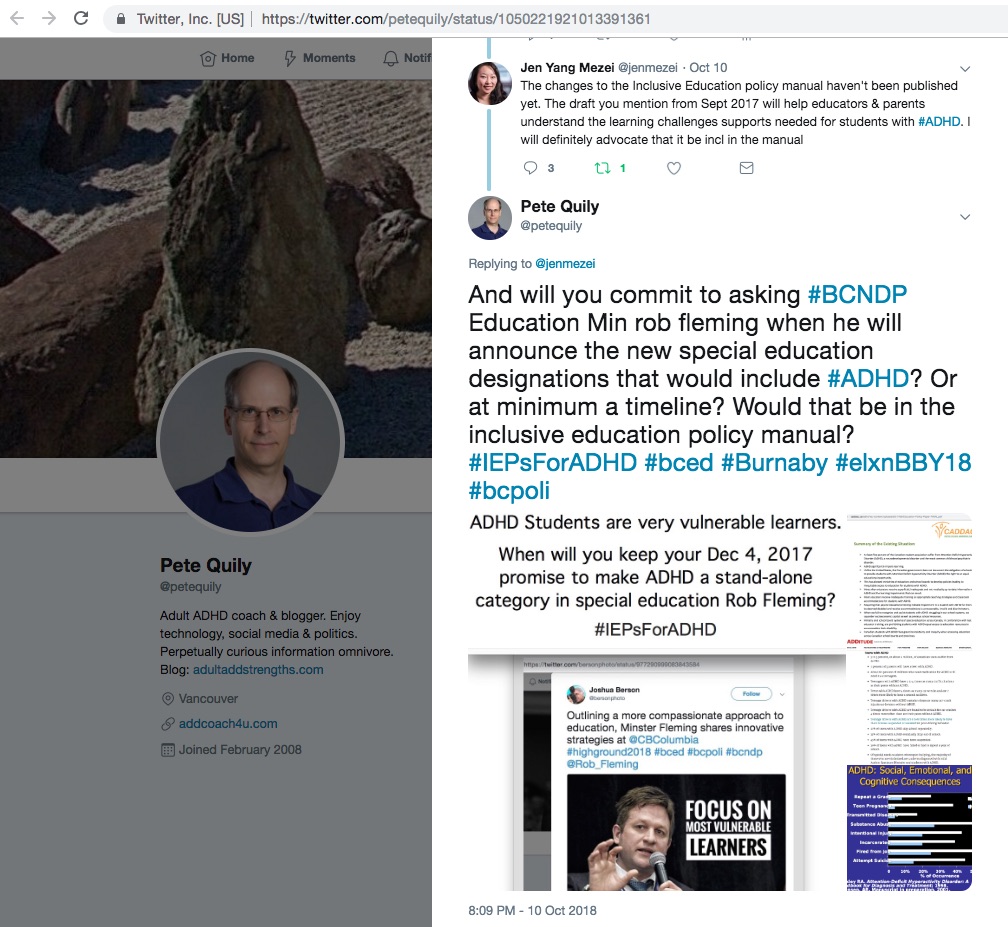Image resolution: width=1008 pixels, height=927 pixels.
Task: Click the #IEPsForADHD hashtag in the tweet
Action: tap(552, 462)
